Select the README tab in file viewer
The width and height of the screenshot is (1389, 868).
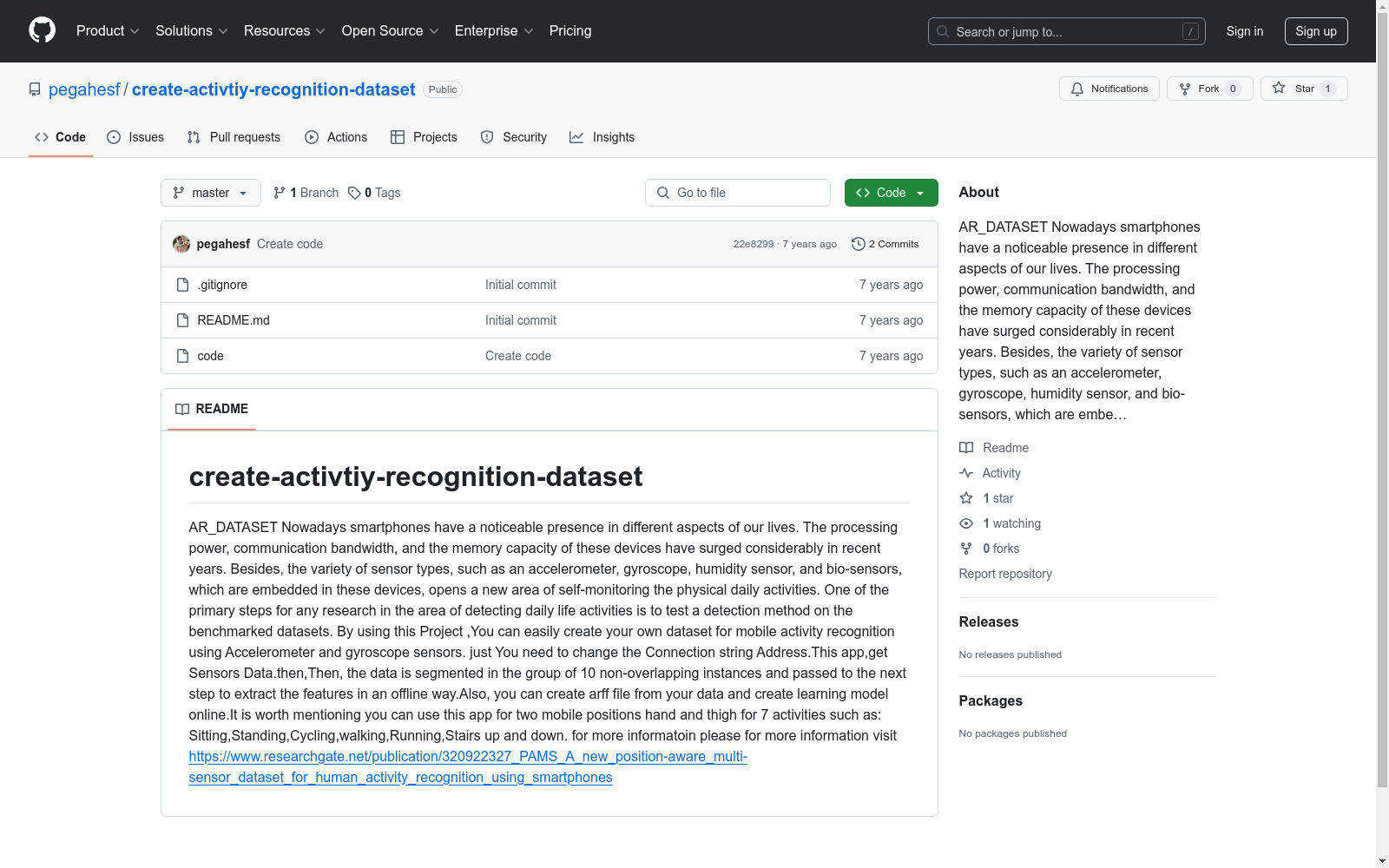tap(212, 409)
